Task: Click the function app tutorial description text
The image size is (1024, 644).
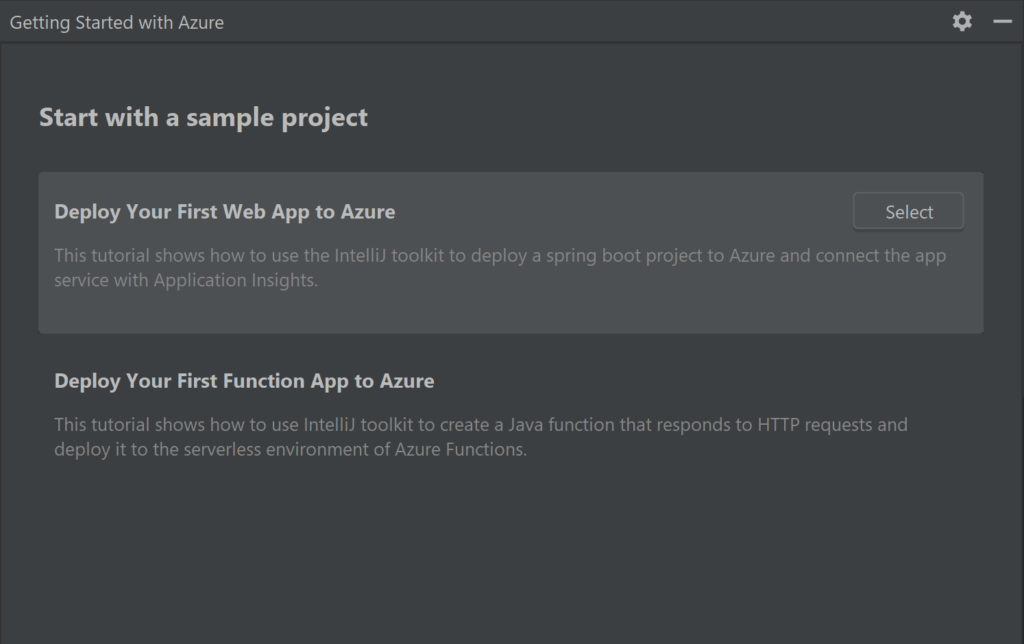Action: pyautogui.click(x=480, y=436)
